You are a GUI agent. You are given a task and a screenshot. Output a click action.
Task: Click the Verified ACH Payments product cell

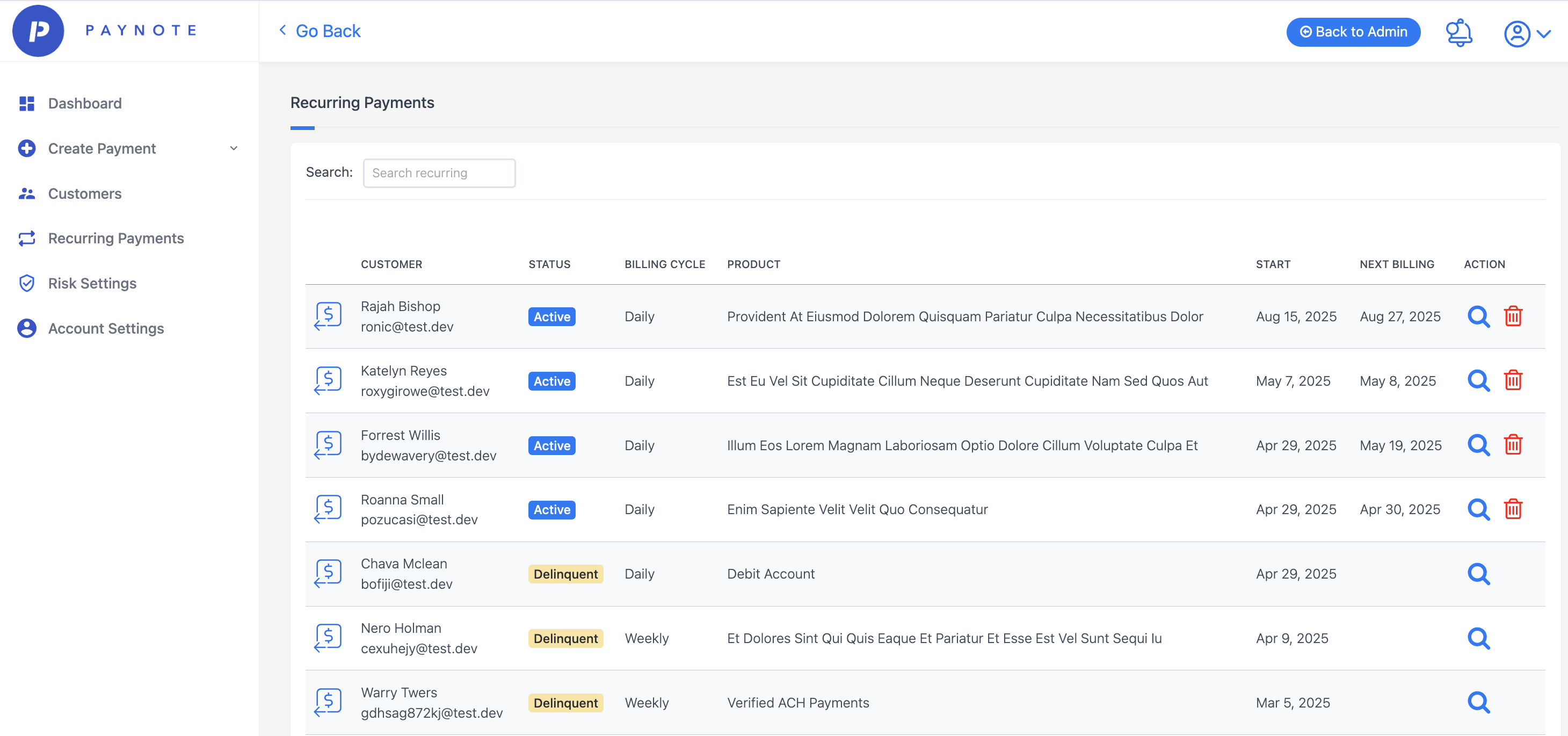[798, 703]
